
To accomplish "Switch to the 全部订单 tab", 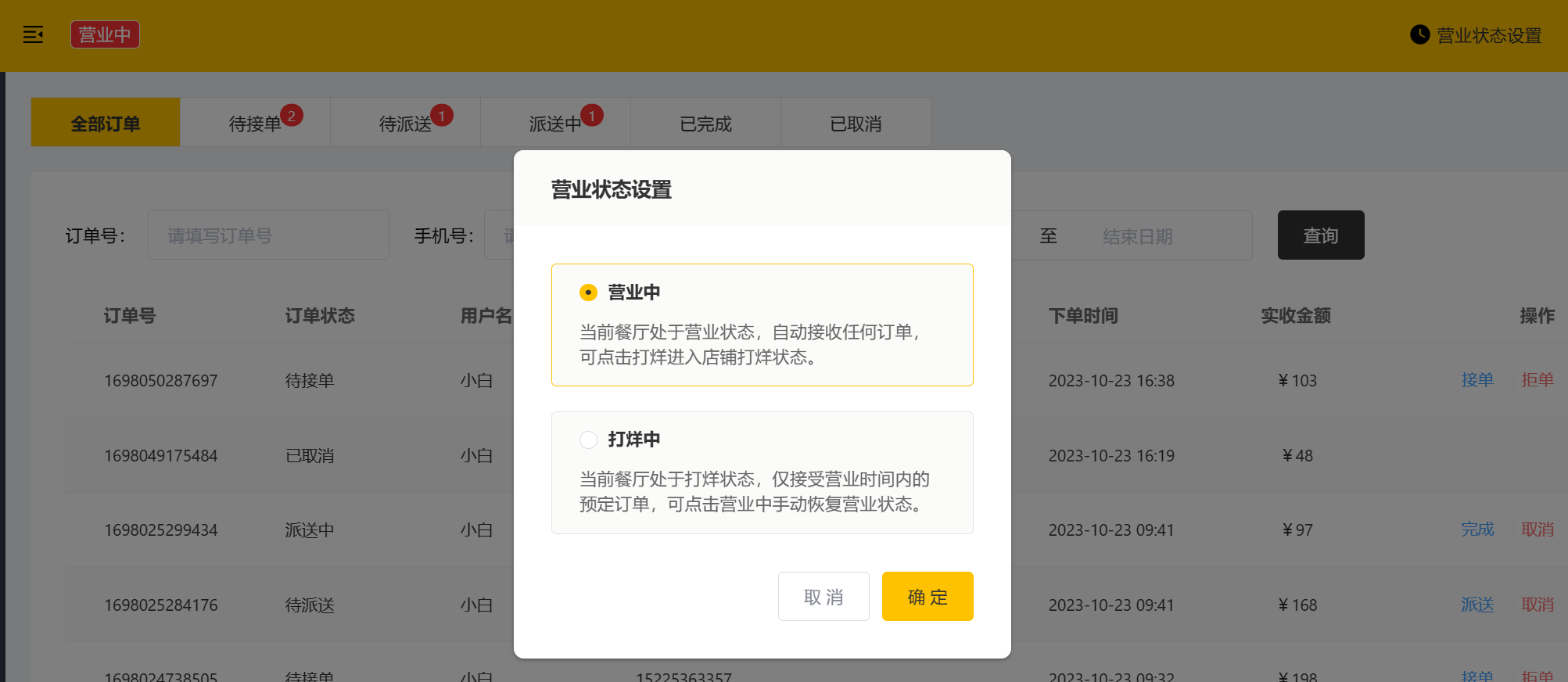I will tap(106, 123).
